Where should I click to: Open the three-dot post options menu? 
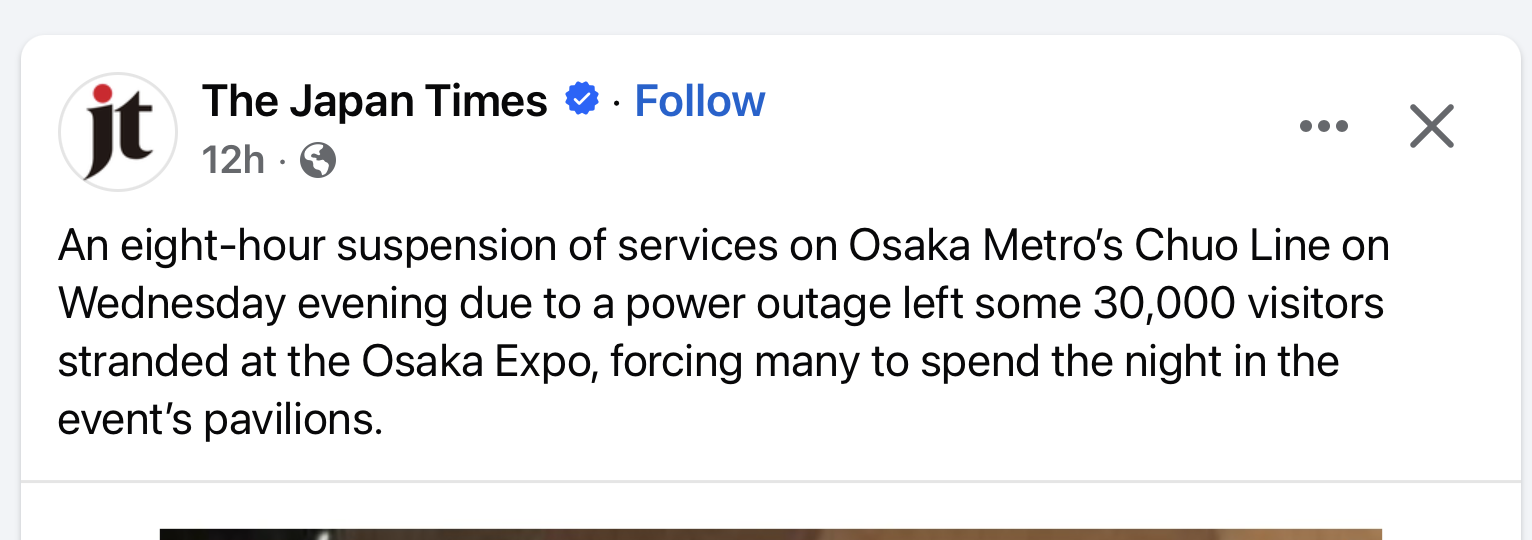[x=1323, y=127]
